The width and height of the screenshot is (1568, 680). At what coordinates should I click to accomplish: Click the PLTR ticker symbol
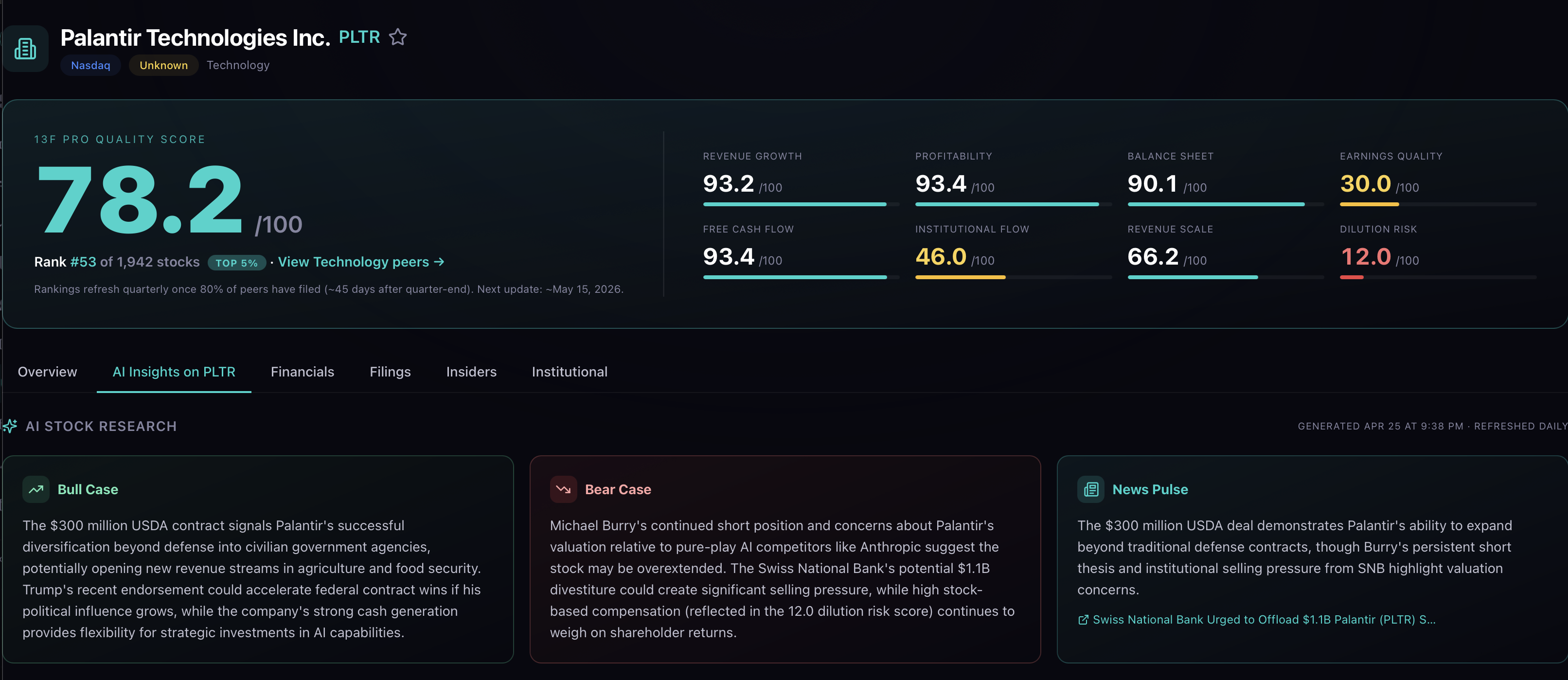359,37
